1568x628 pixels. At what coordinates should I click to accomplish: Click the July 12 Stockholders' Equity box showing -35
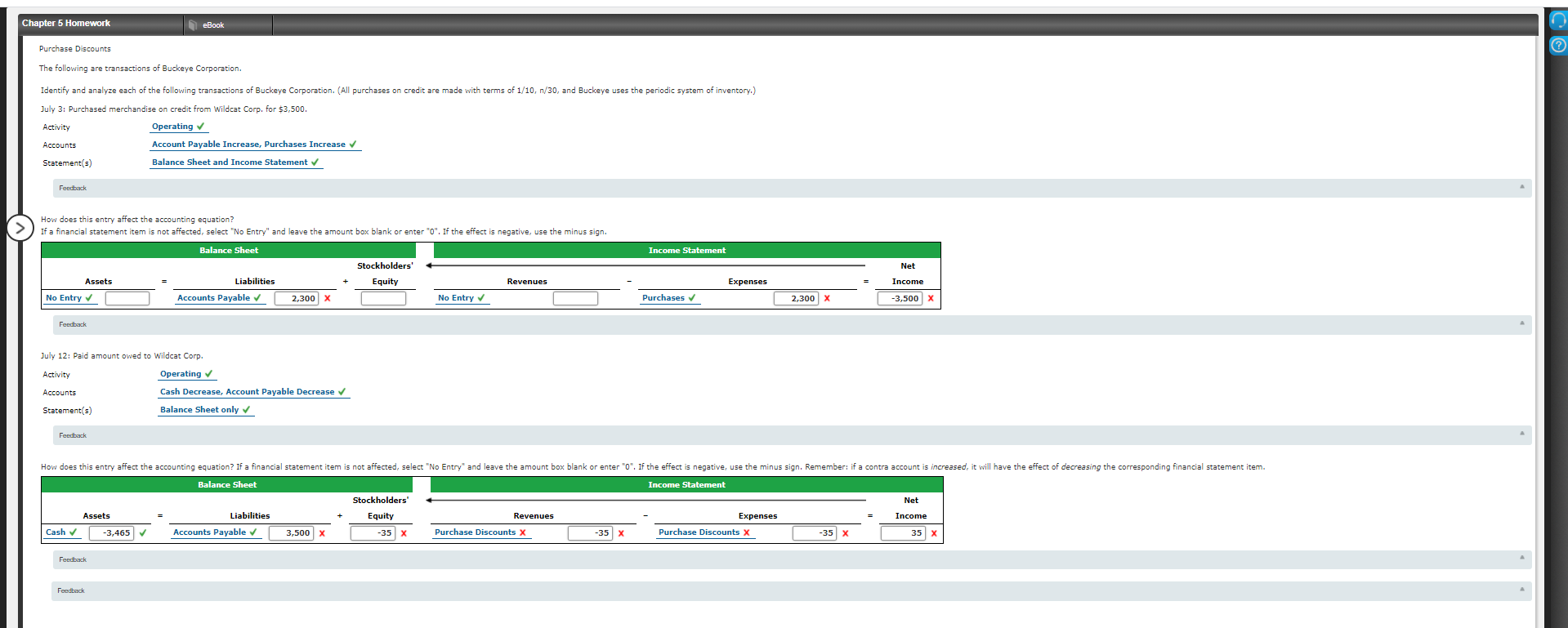pos(373,532)
